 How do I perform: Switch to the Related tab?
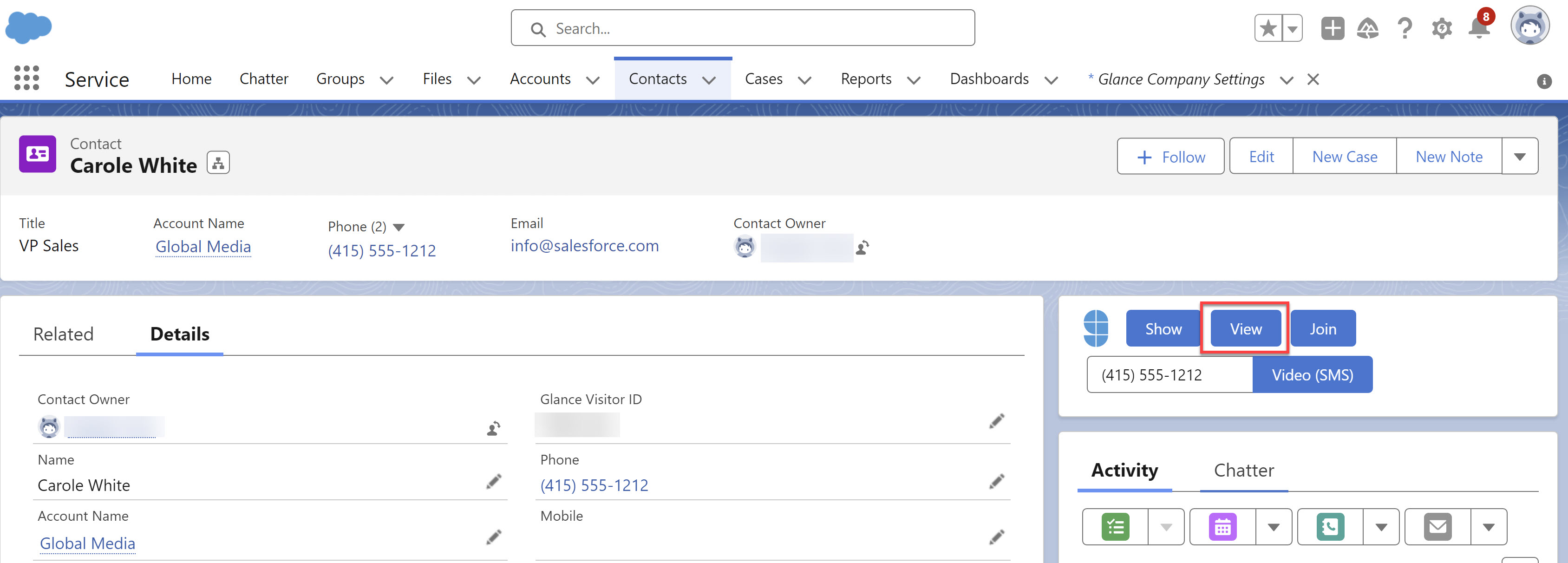(63, 334)
